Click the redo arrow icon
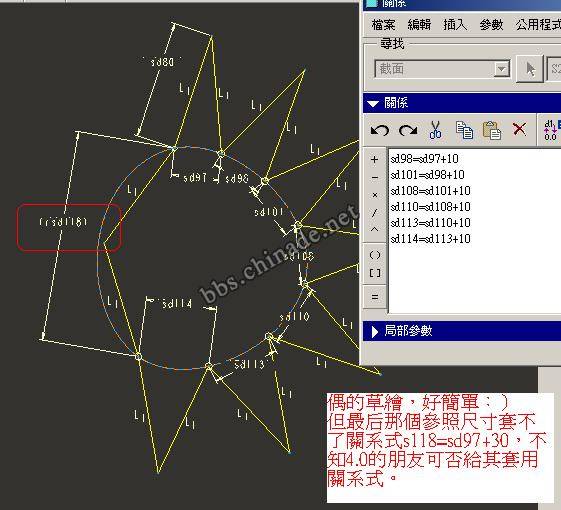The width and height of the screenshot is (561, 510). [408, 130]
